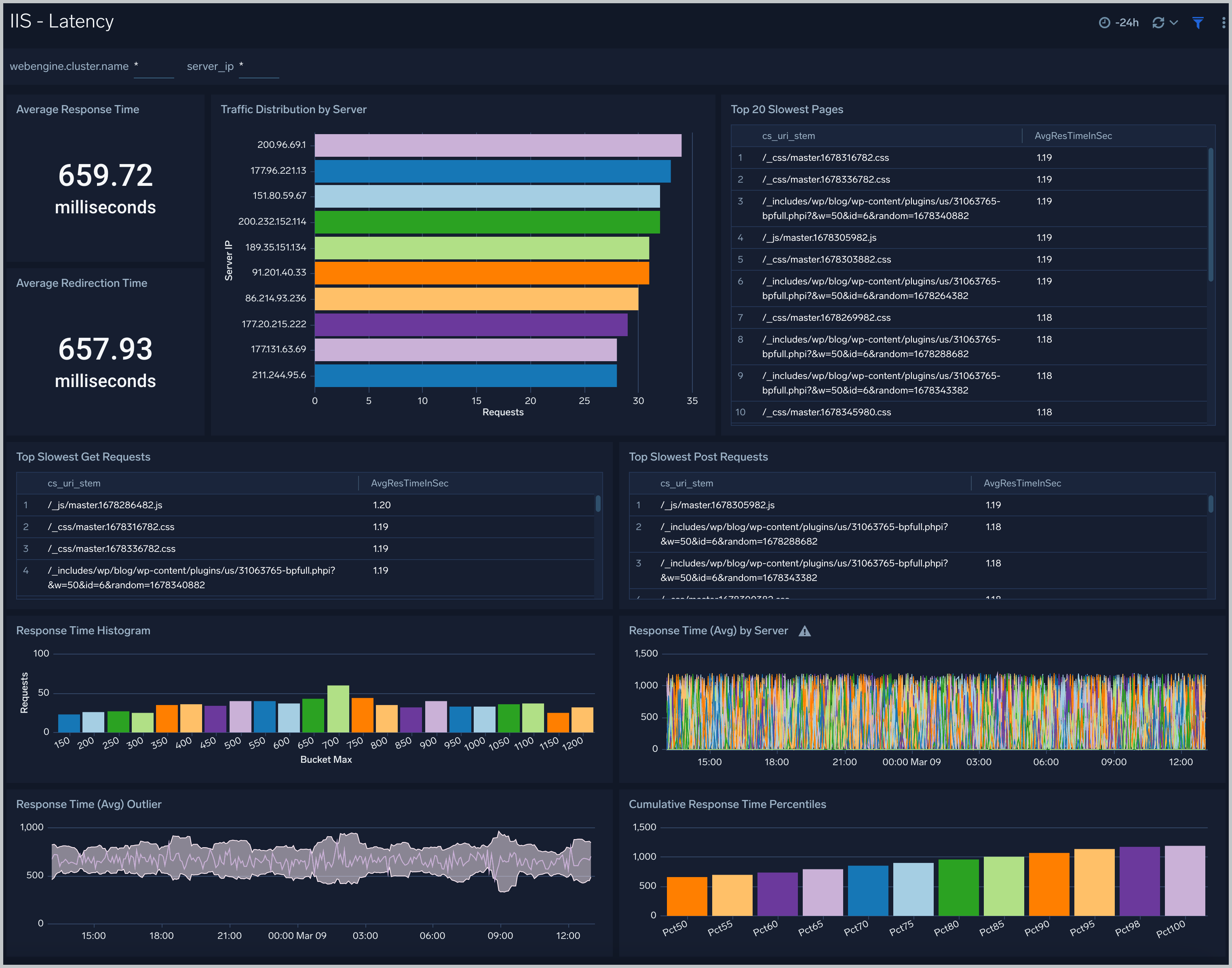
Task: Select random=1678343382 row in Slowest Post Requests
Action: click(918, 571)
